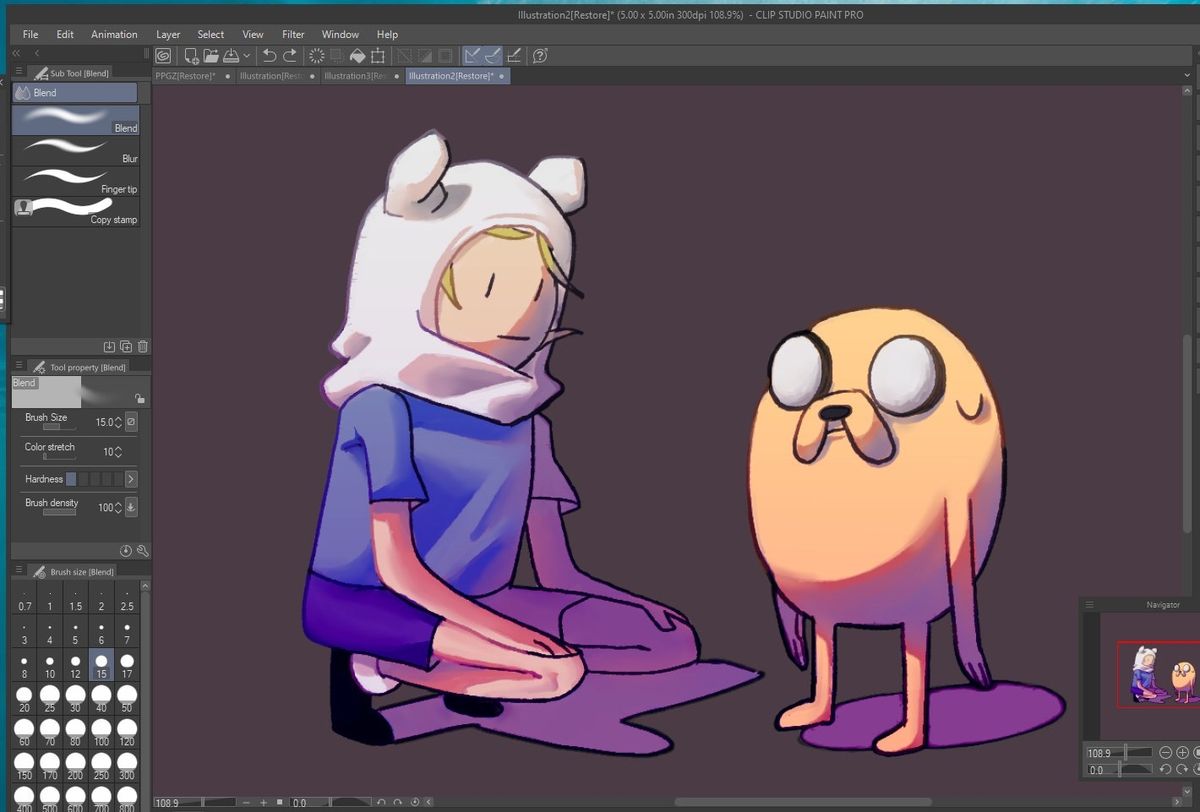Click the New file toolbar icon

coord(191,56)
